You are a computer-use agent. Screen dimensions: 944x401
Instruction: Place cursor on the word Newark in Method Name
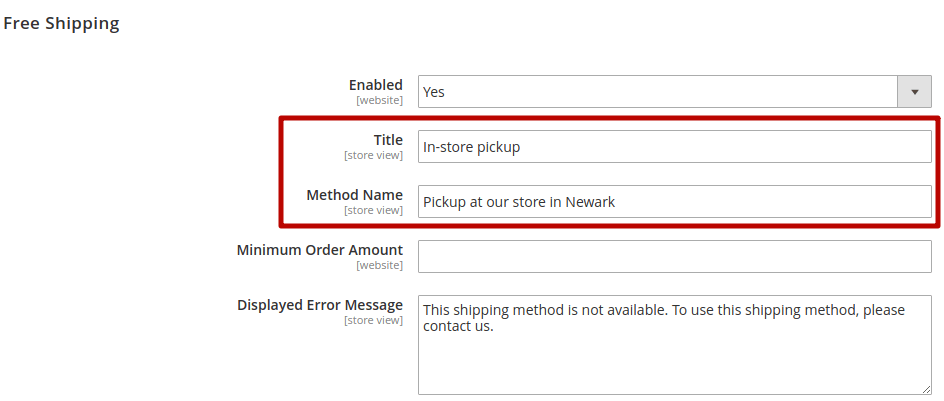coord(590,202)
